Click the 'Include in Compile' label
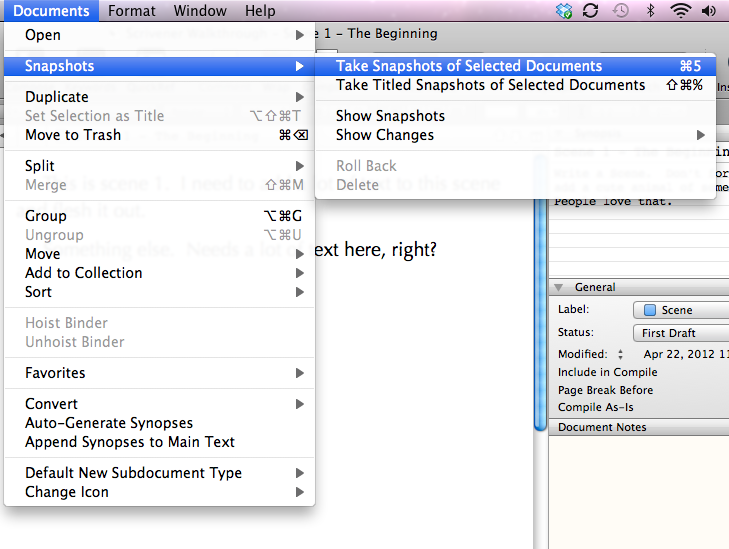 coord(608,372)
